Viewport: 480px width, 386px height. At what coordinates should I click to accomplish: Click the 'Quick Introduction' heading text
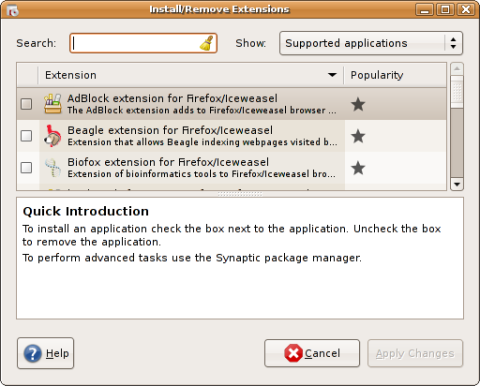(86, 212)
